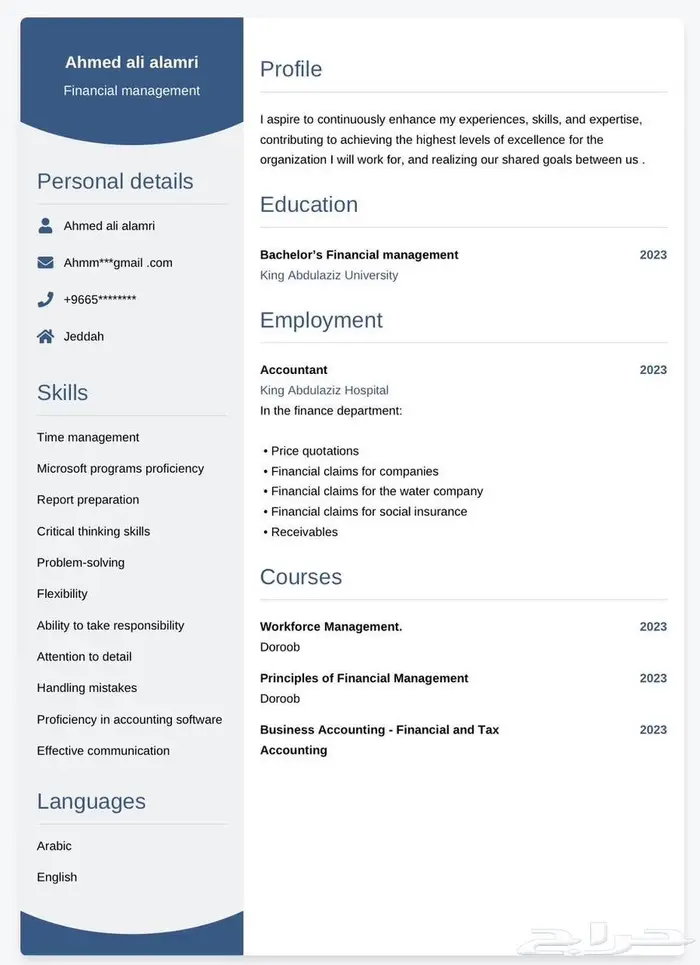
Task: Click the person icon in Personal details
Action: (x=45, y=225)
